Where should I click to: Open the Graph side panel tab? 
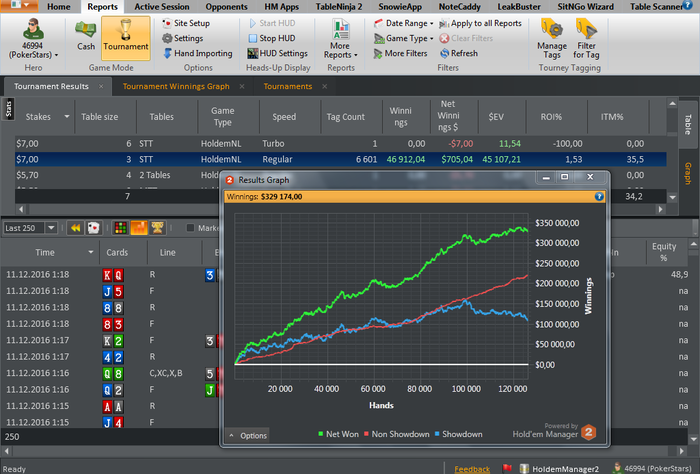coord(688,173)
